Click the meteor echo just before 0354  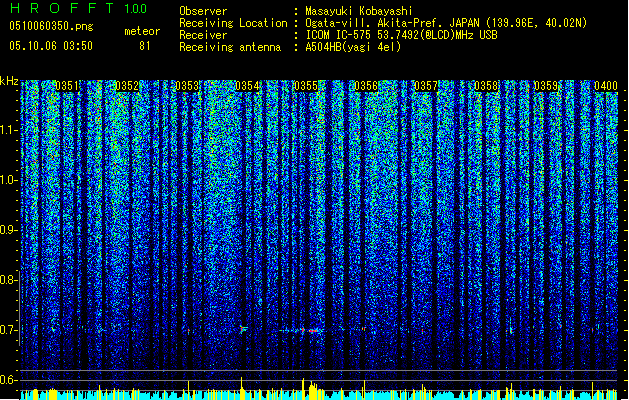click(x=243, y=329)
